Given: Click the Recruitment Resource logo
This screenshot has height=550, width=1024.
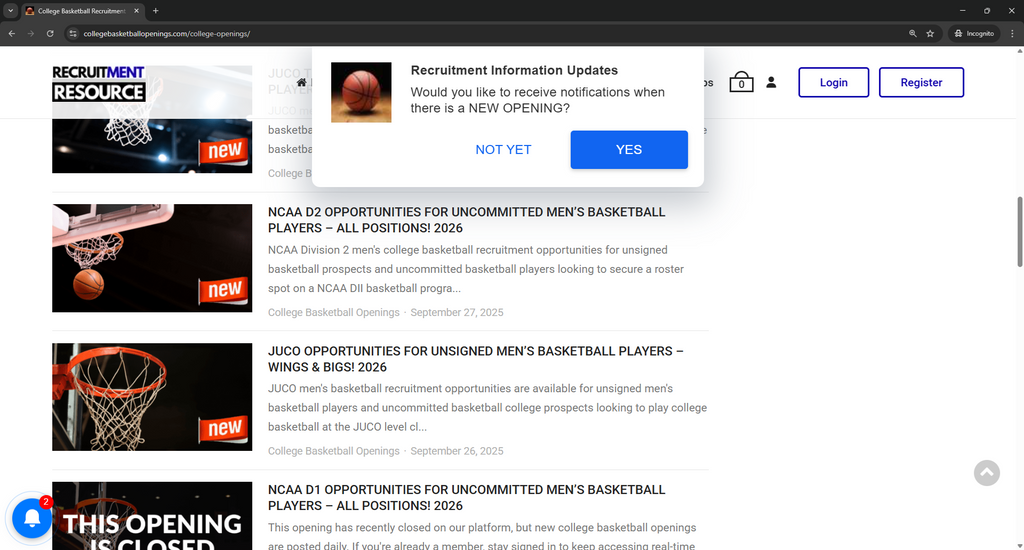Looking at the screenshot, I should coord(99,83).
